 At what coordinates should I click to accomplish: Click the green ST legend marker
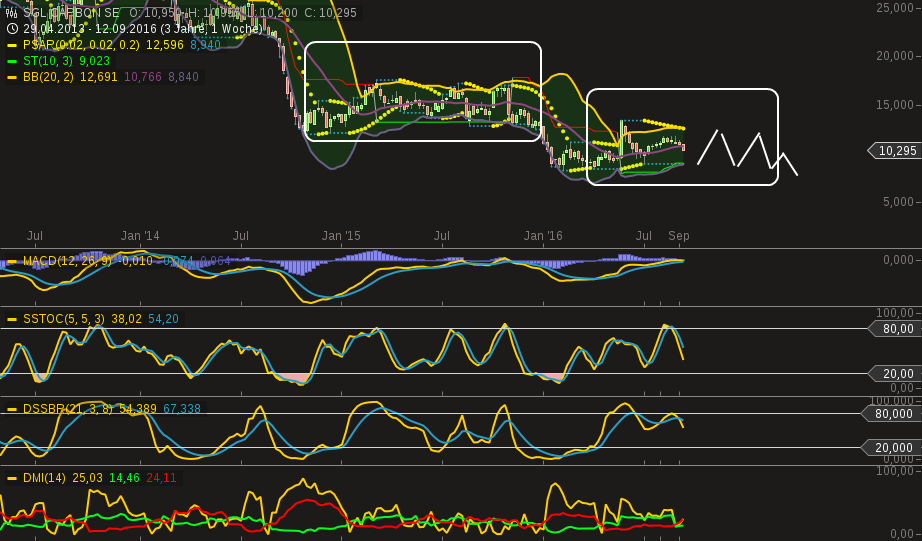(12, 61)
